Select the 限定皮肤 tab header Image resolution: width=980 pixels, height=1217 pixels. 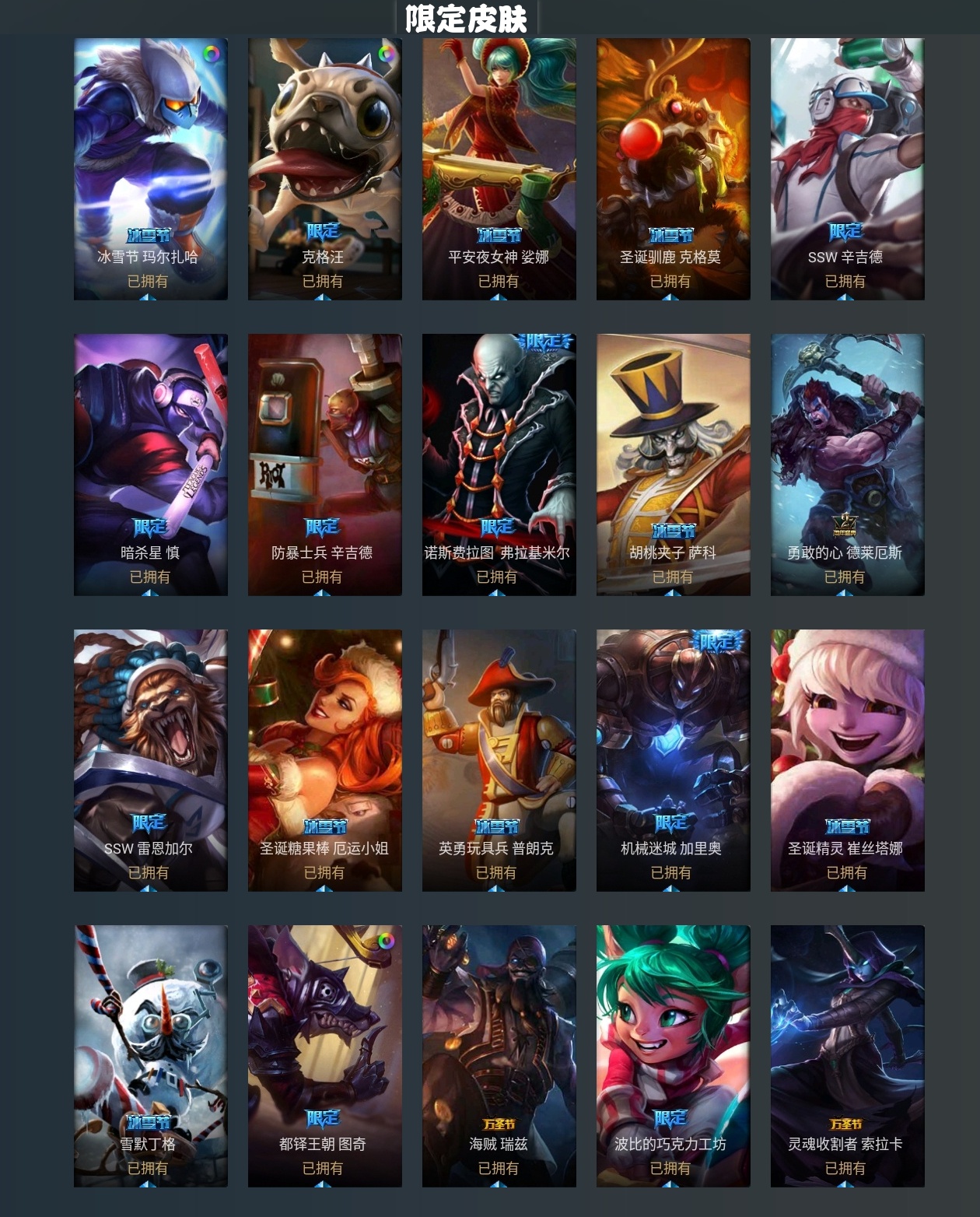point(467,18)
